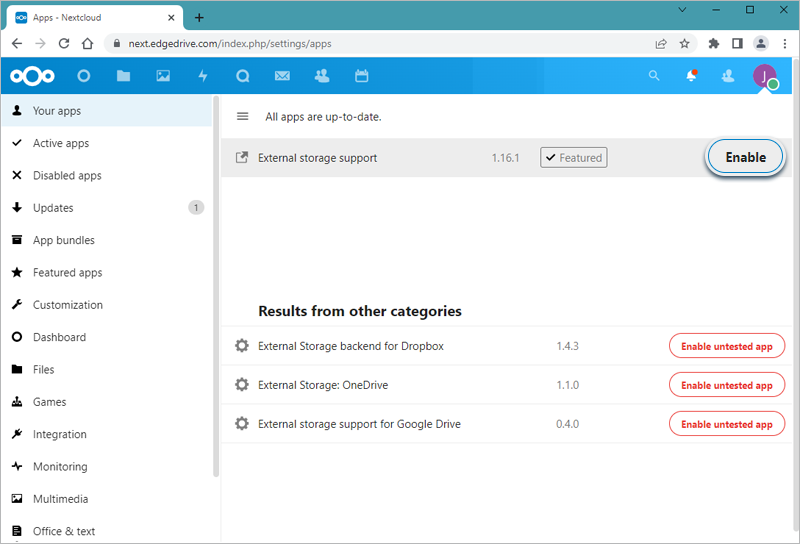
Task: Open Chrome profile icon
Action: point(761,43)
